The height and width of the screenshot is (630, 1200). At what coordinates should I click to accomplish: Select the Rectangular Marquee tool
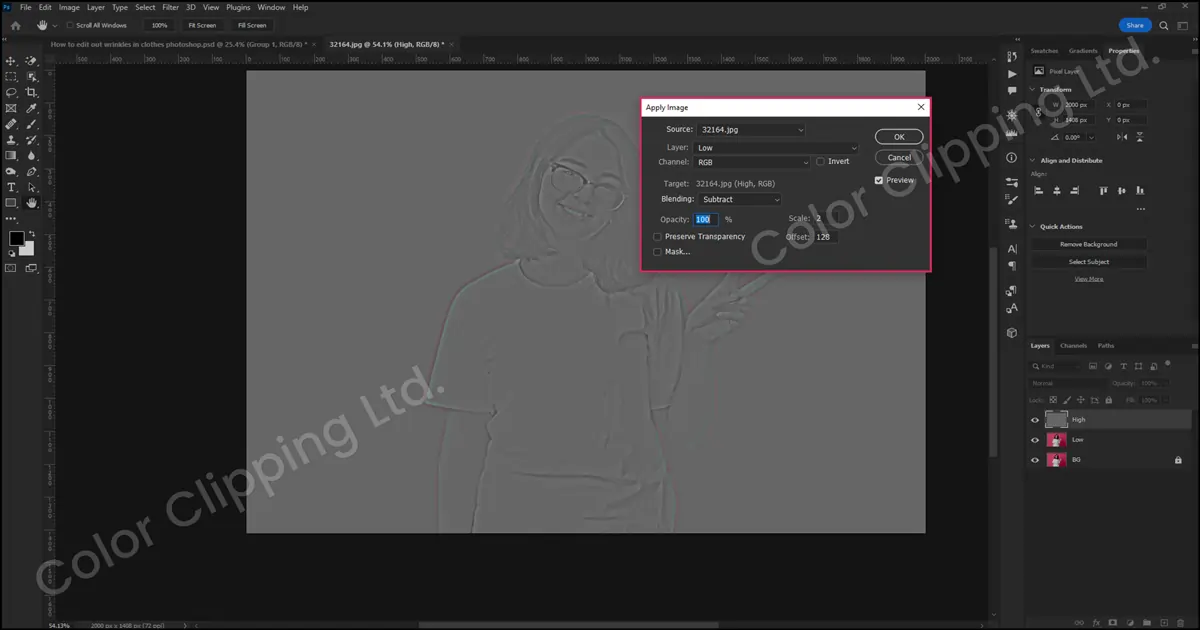11,76
